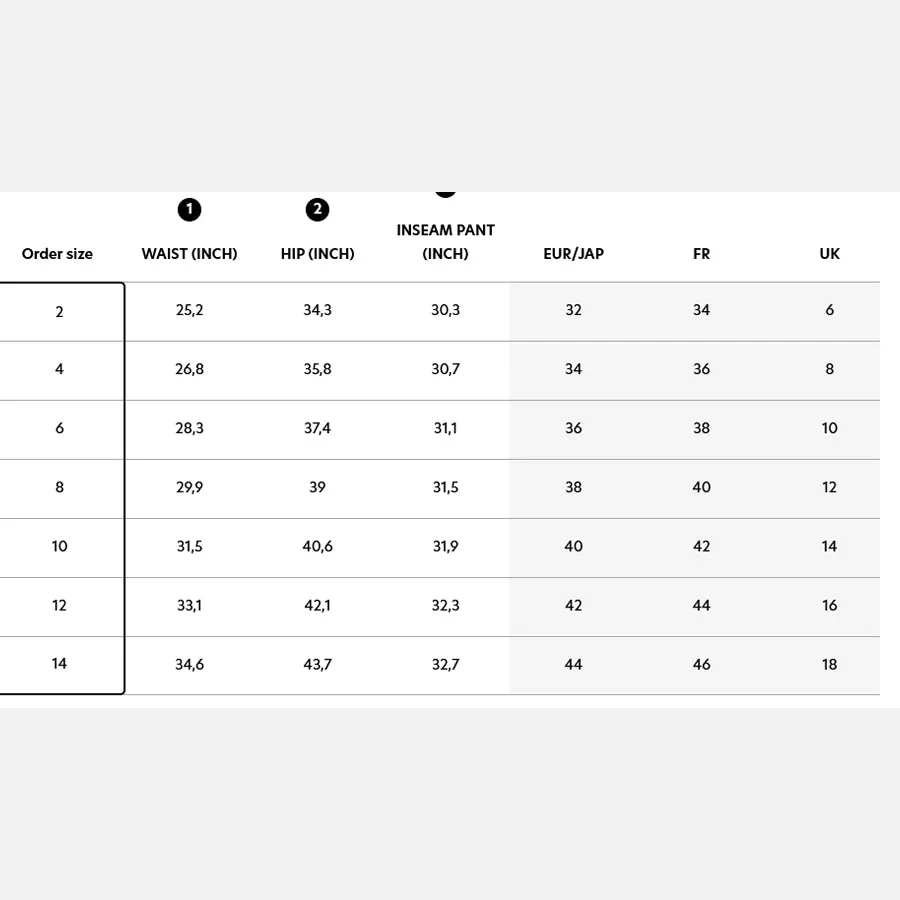Click the INSEAM PANT (INCH) header

445,242
